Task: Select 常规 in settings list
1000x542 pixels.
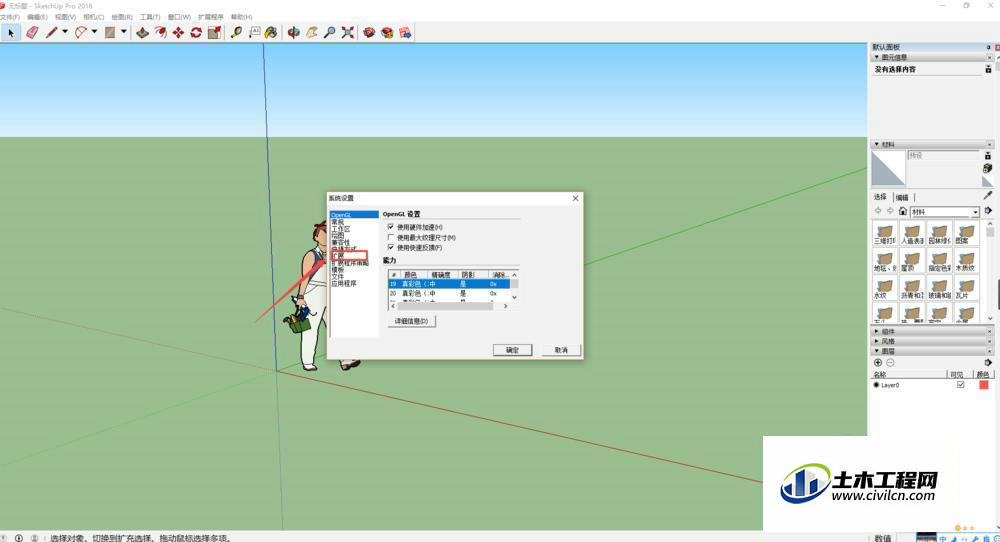Action: (337, 222)
